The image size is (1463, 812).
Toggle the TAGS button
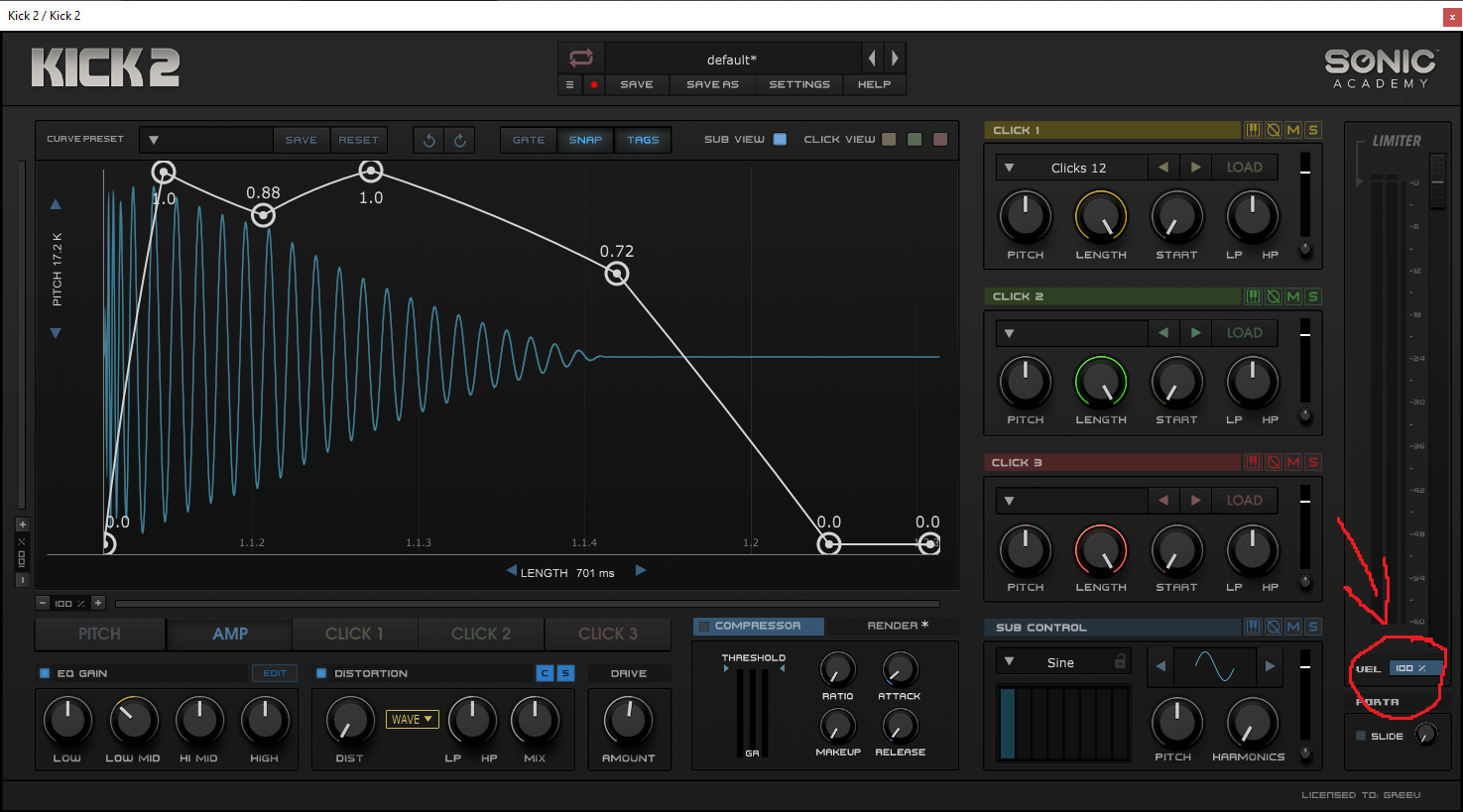(x=643, y=140)
